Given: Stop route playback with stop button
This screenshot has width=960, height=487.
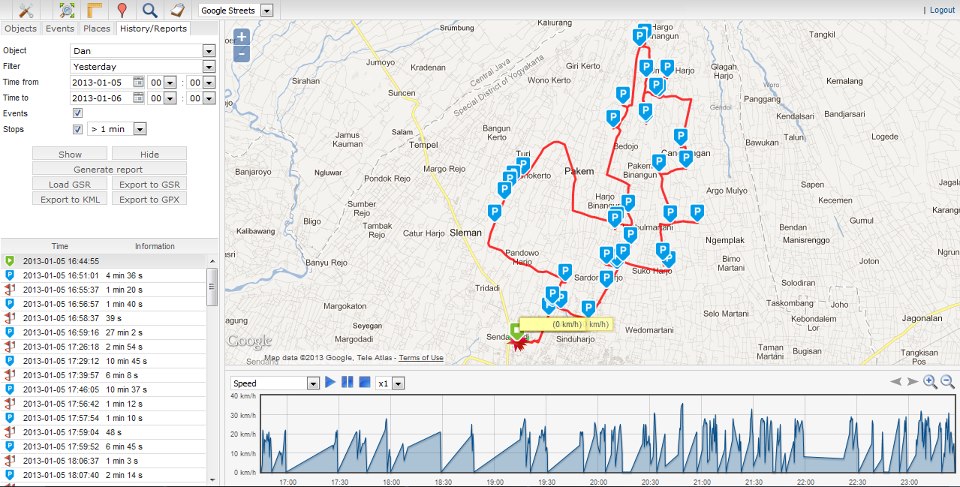Looking at the screenshot, I should pyautogui.click(x=364, y=382).
